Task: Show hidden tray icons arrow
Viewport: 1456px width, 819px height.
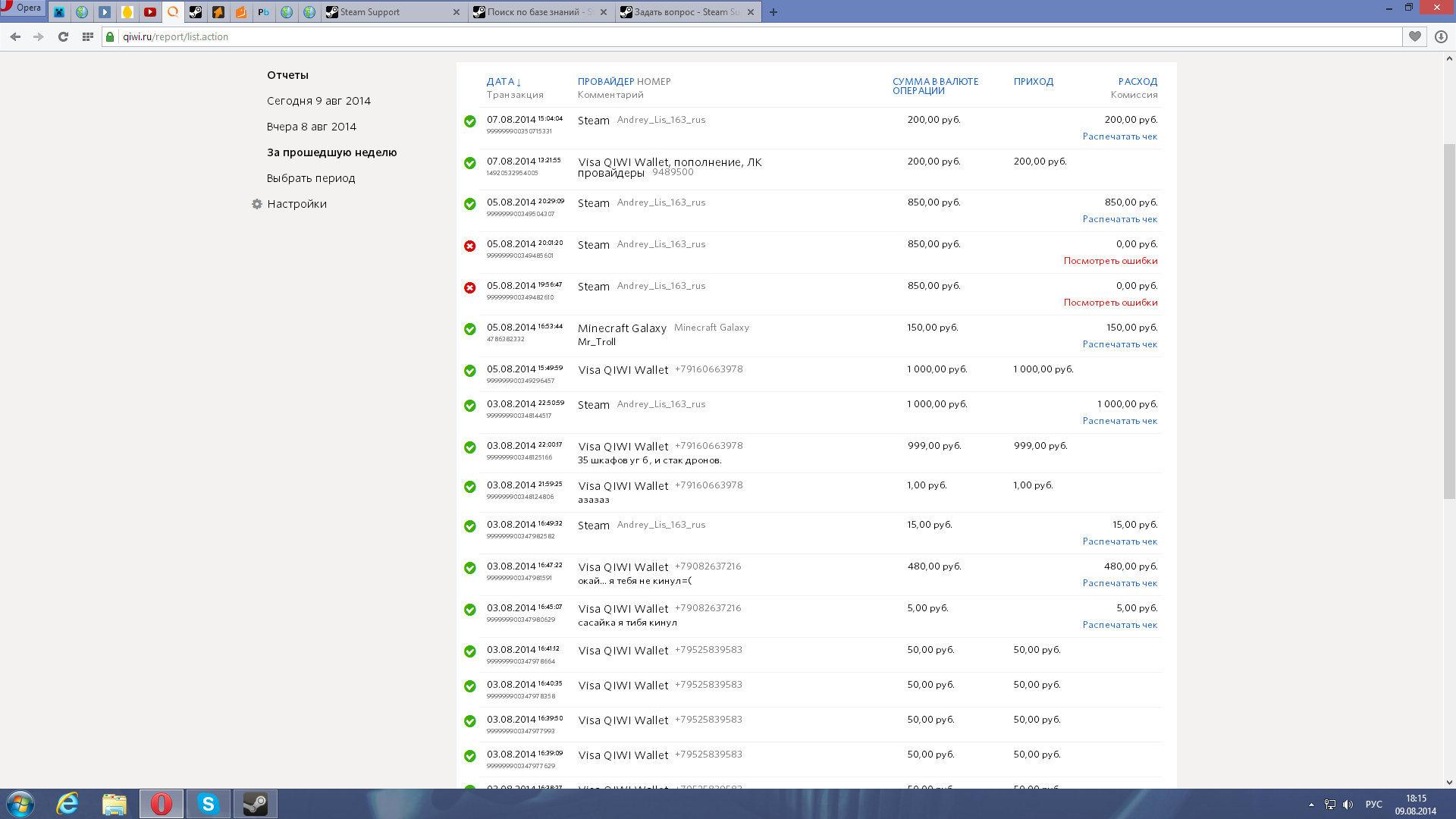Action: pos(1311,805)
